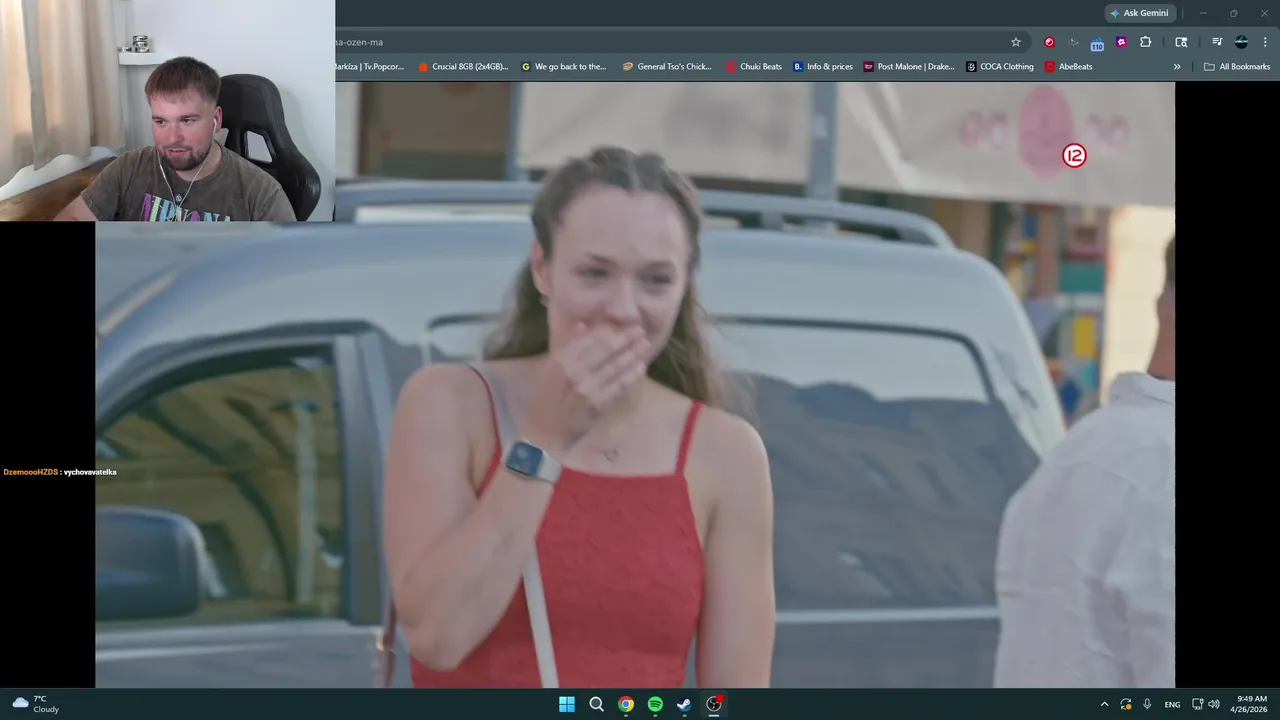The height and width of the screenshot is (720, 1280).
Task: Open the 'We go back to the...' bookmark
Action: 564,66
